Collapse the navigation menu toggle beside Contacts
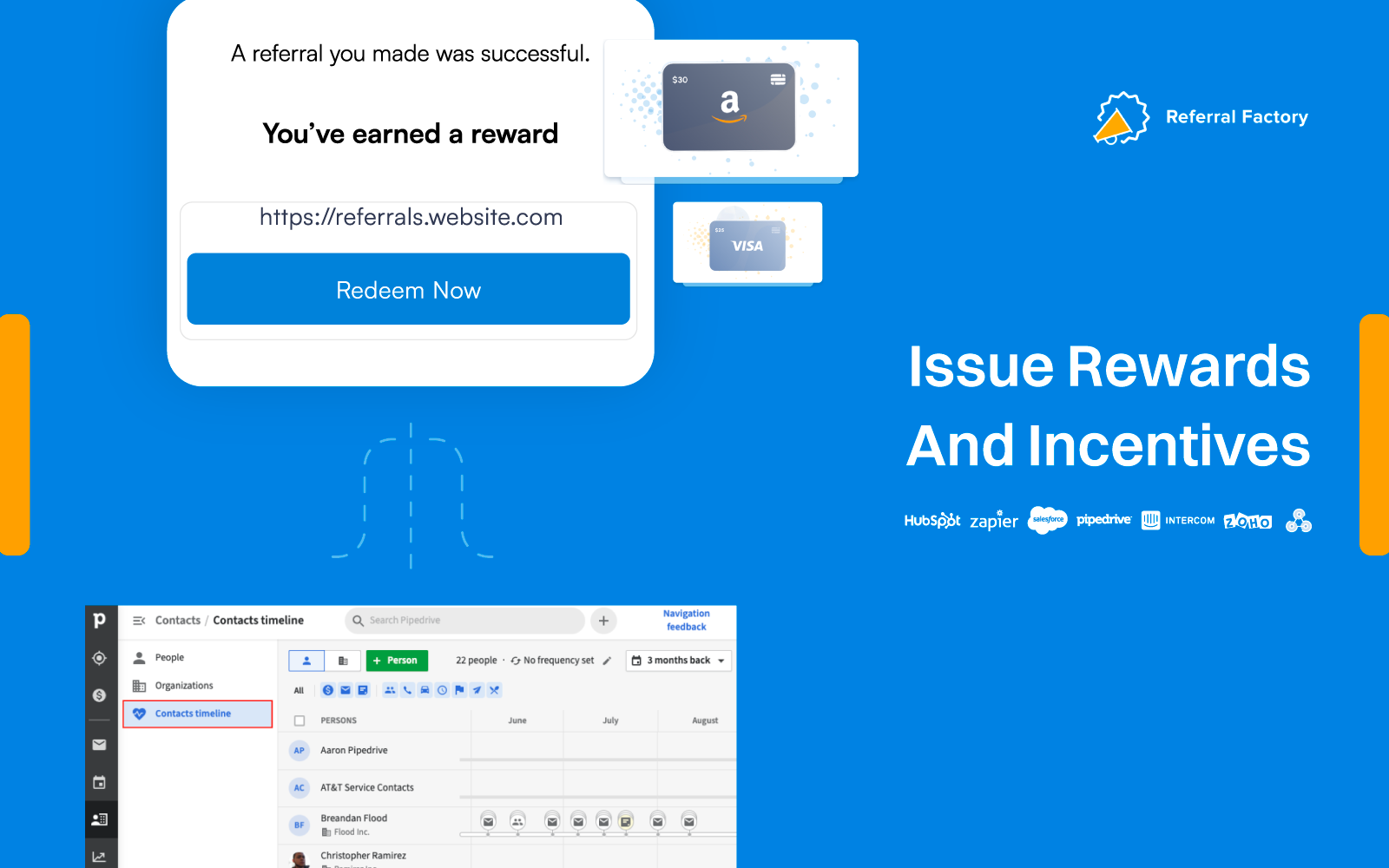This screenshot has height=868, width=1389. 139,621
